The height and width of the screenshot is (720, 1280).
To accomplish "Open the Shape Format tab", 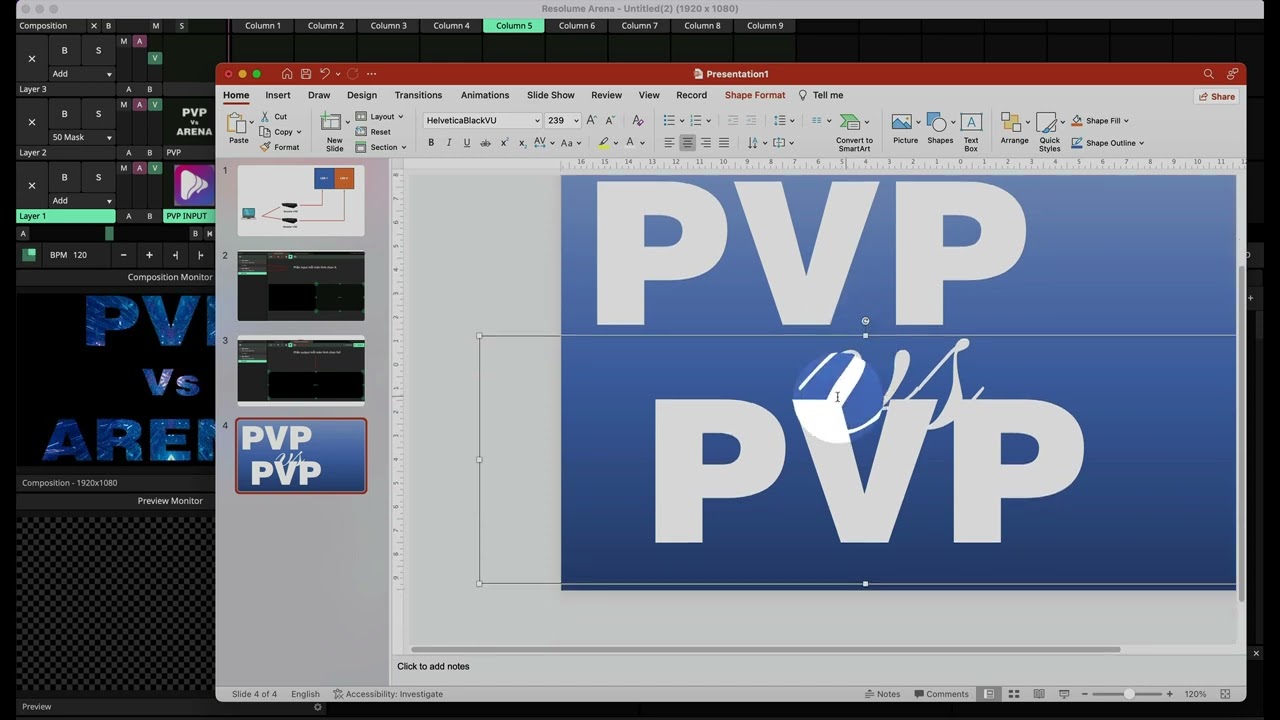I will (755, 95).
